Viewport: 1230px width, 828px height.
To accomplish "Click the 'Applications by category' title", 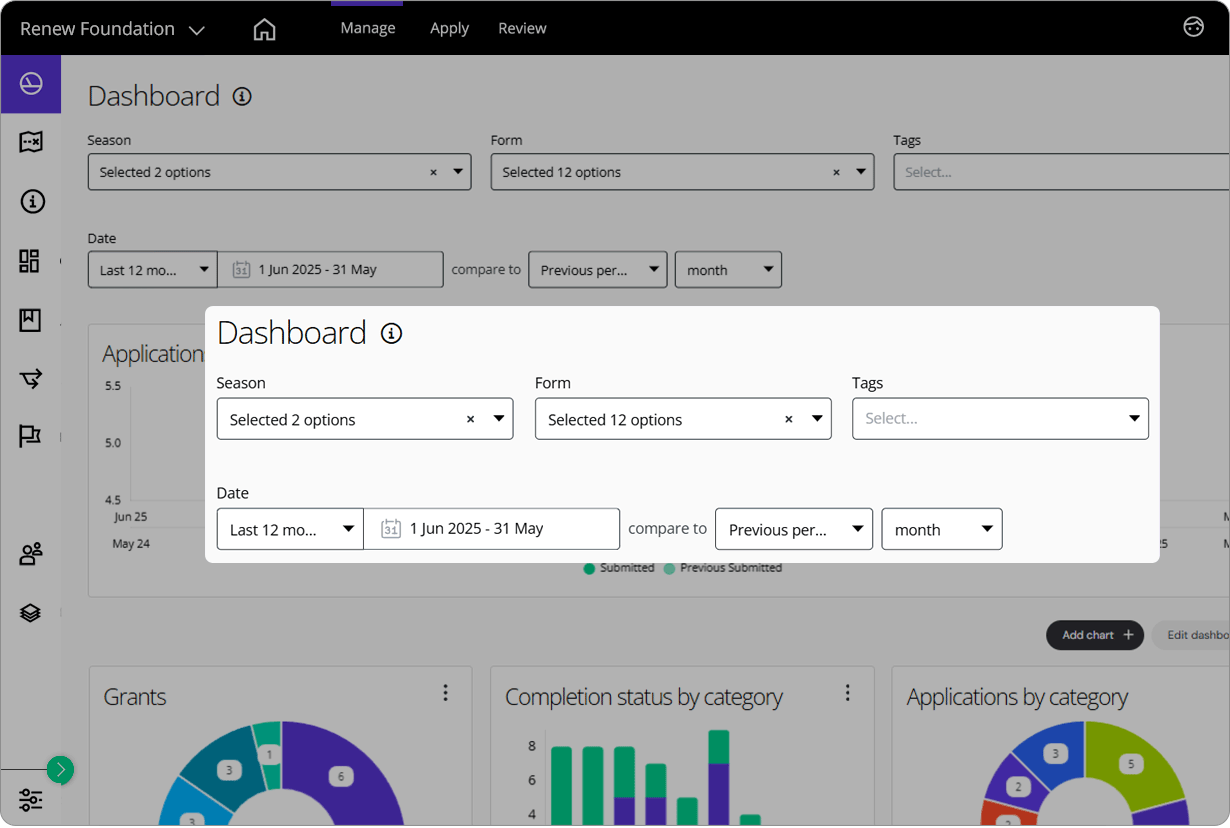I will pyautogui.click(x=1017, y=697).
